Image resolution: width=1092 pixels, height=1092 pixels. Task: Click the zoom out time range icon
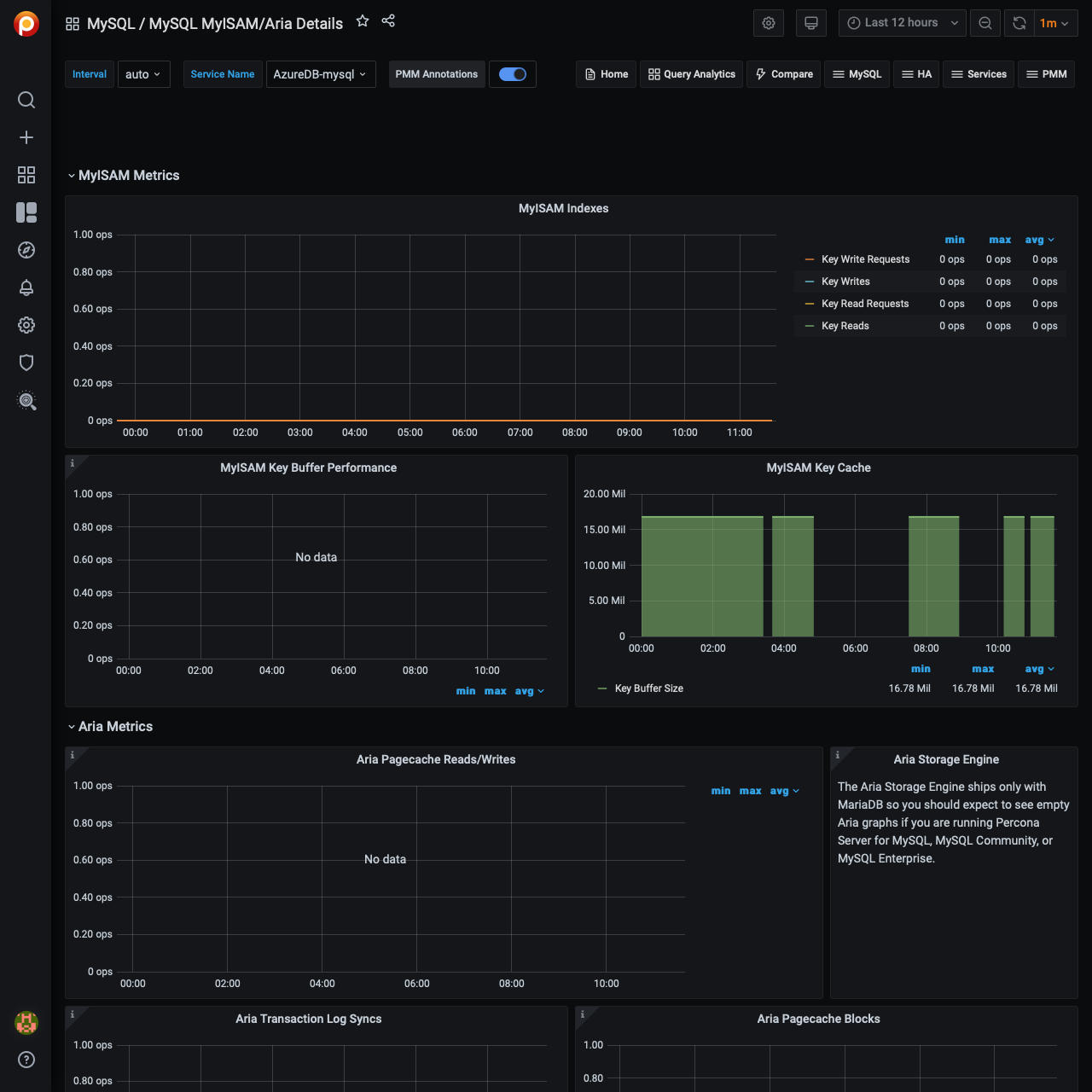point(985,23)
